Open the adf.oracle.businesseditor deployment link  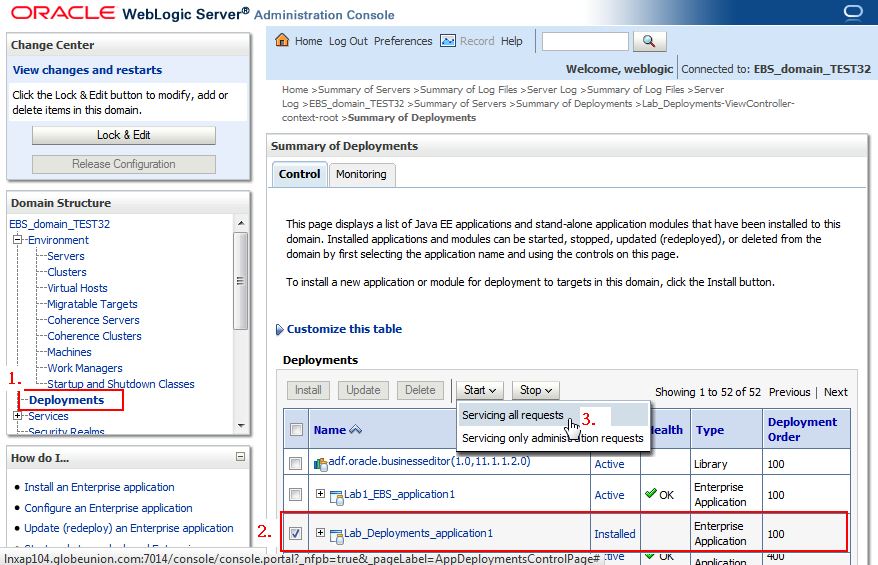(429, 461)
